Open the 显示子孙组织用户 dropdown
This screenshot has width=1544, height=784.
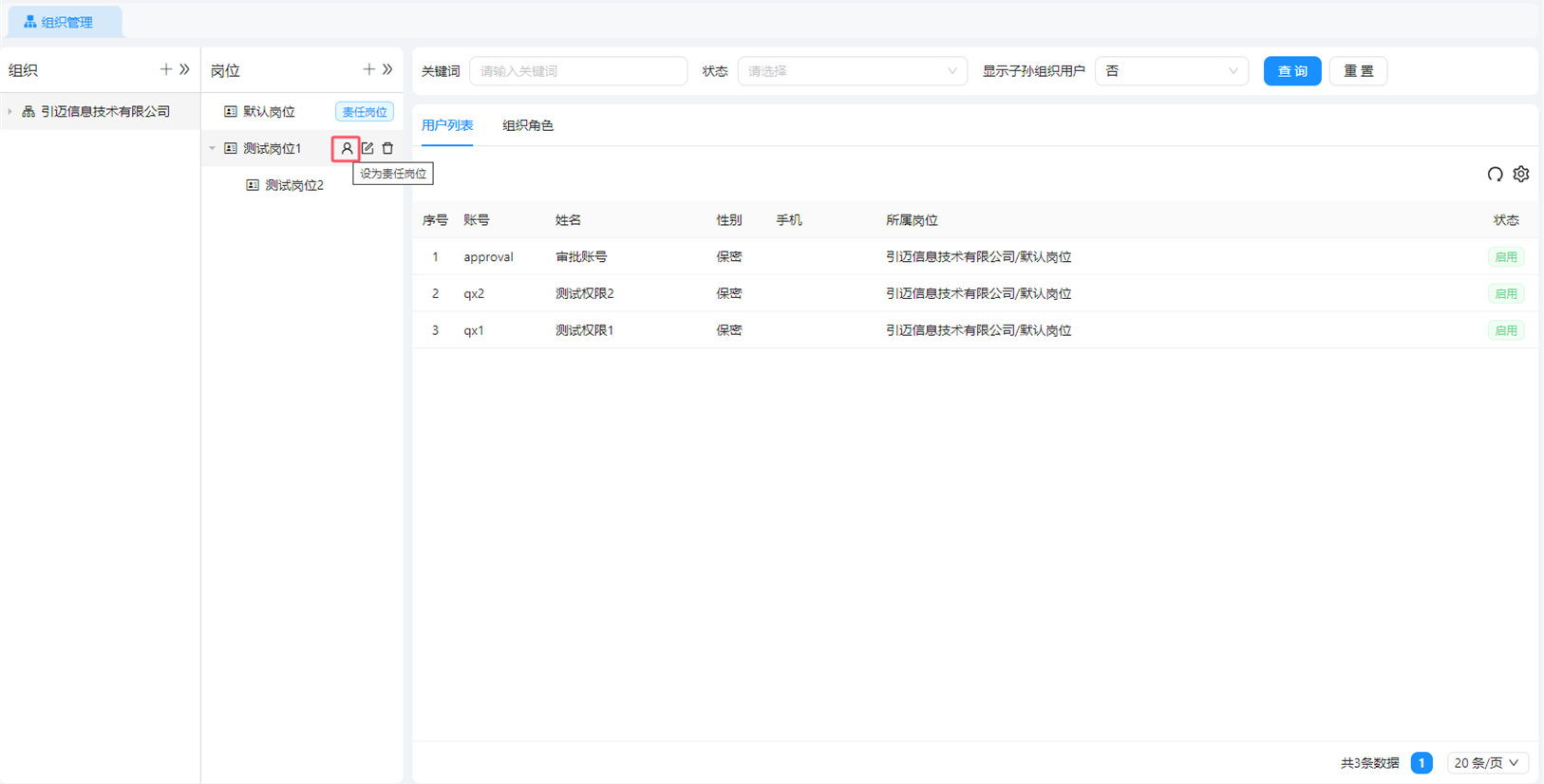tap(1171, 71)
